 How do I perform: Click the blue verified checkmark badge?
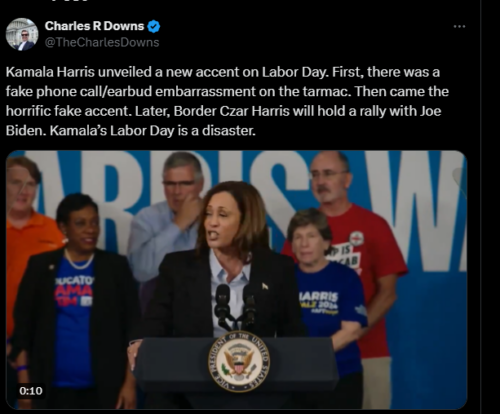tap(154, 26)
